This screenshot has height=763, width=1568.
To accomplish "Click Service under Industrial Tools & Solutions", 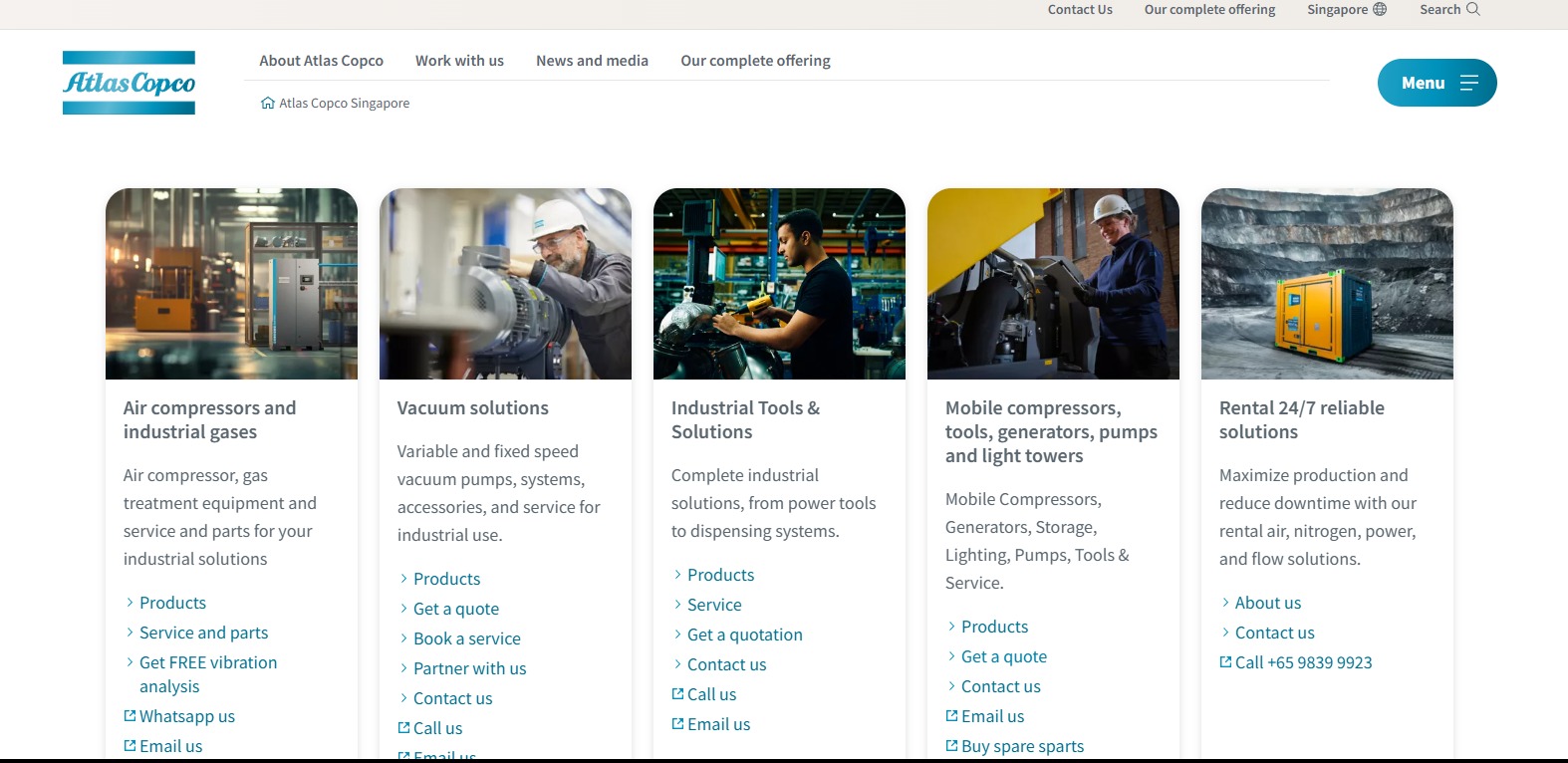I will [x=714, y=605].
